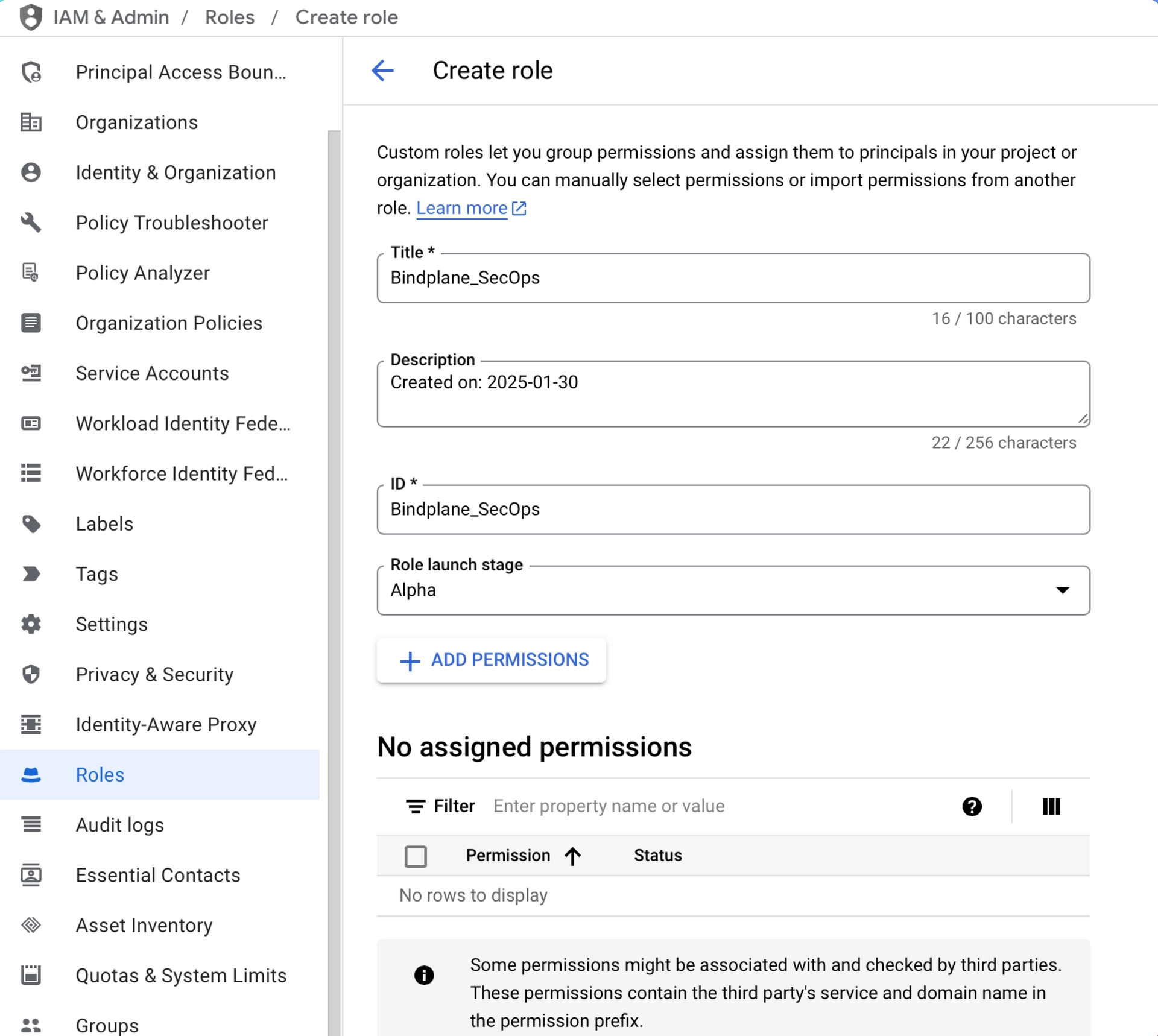
Task: Open Essential Contacts page
Action: pyautogui.click(x=157, y=875)
